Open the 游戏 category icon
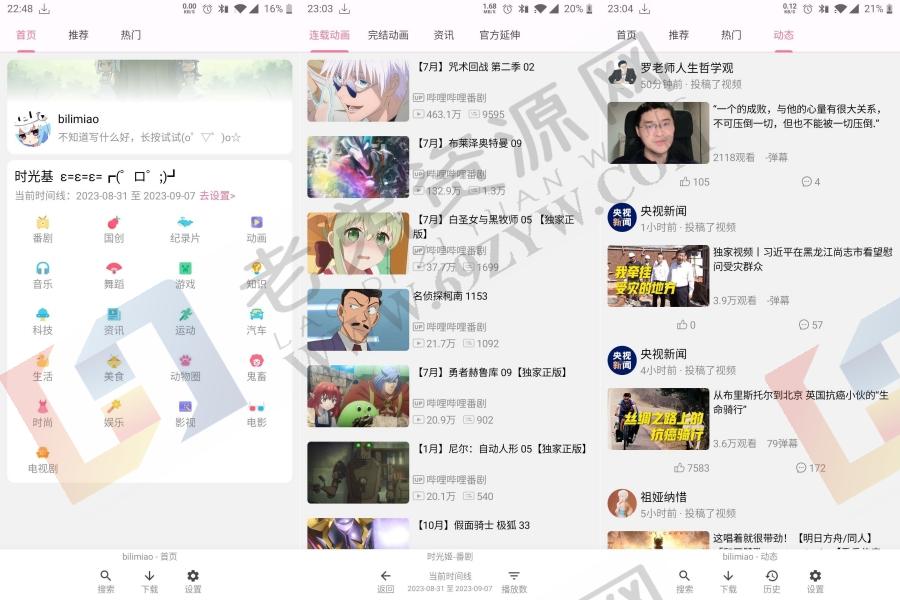This screenshot has height=600, width=900. coord(185,268)
